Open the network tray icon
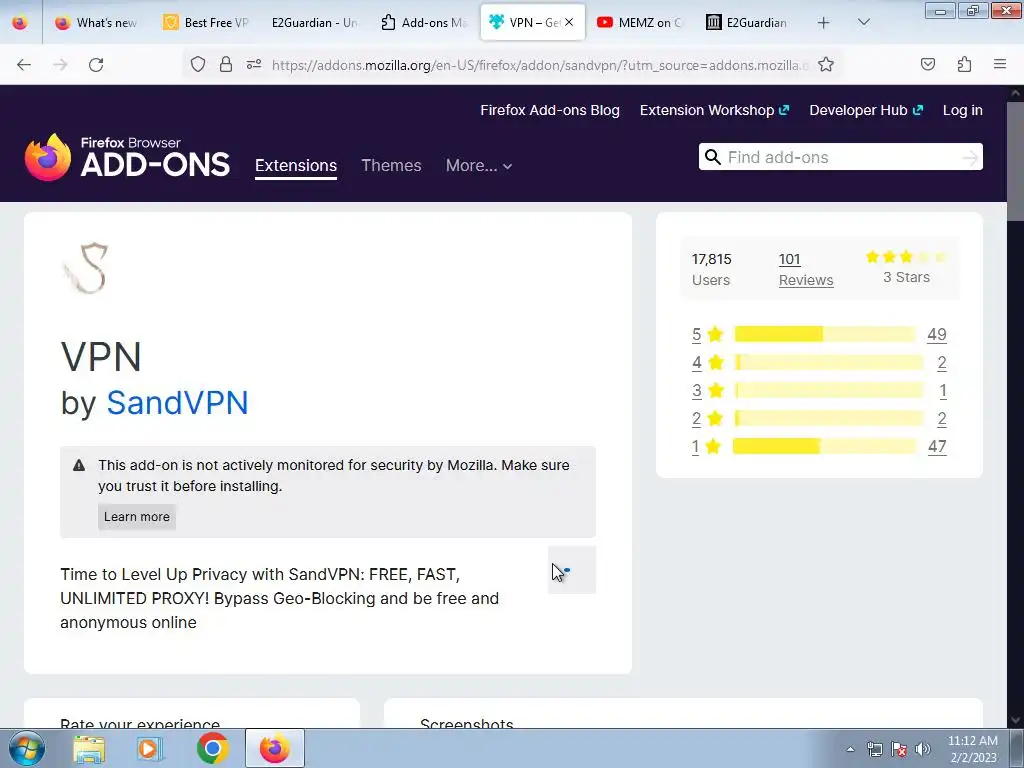The height and width of the screenshot is (768, 1024). tap(874, 749)
